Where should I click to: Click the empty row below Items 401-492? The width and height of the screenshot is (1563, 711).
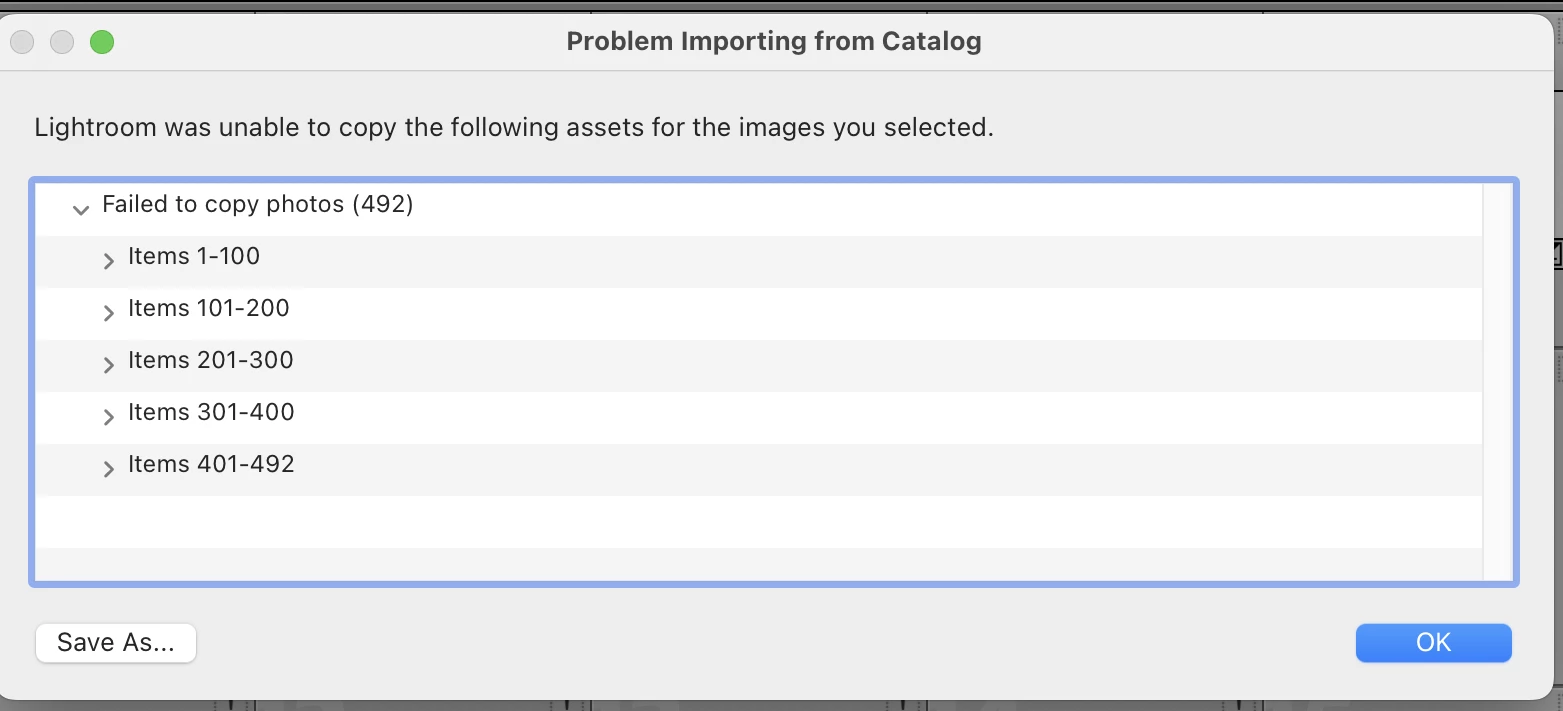click(x=700, y=521)
